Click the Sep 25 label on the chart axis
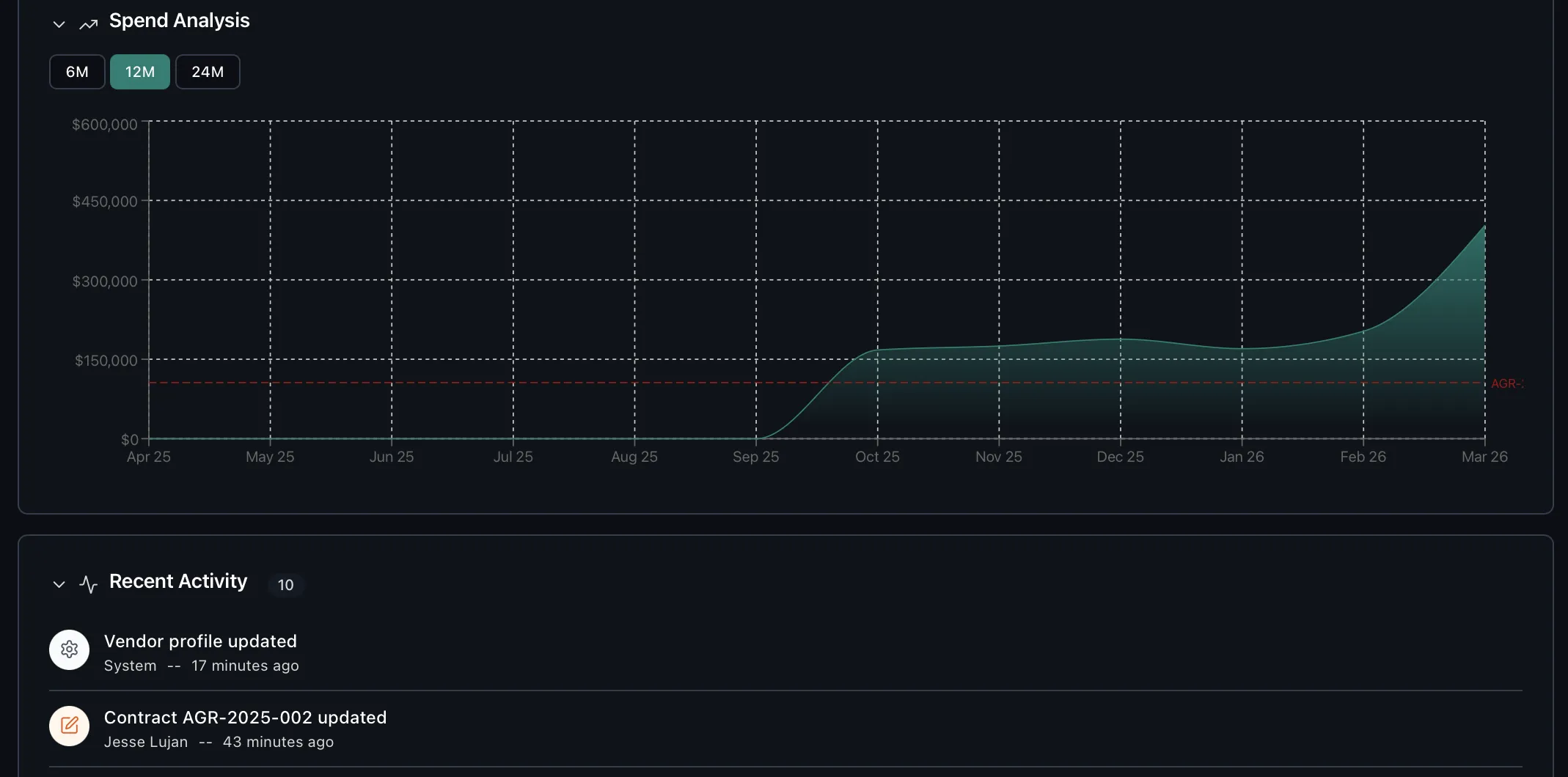Screen dimensions: 1568x777 pyautogui.click(x=755, y=456)
